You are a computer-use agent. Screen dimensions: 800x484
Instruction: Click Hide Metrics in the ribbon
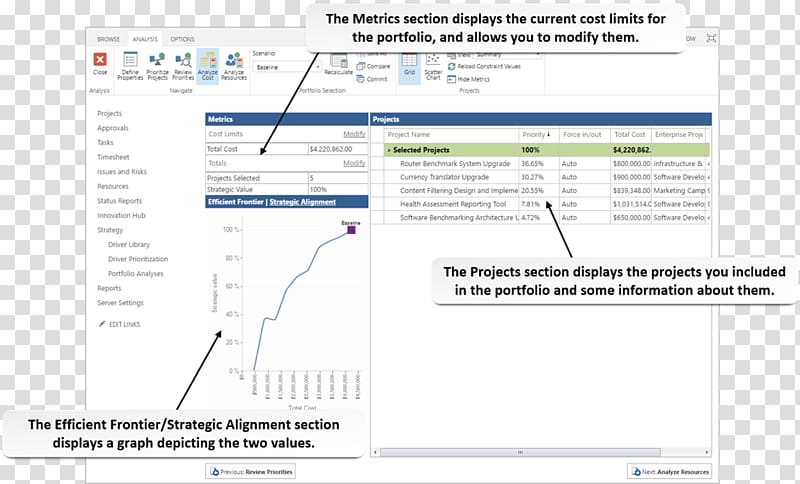click(x=468, y=79)
